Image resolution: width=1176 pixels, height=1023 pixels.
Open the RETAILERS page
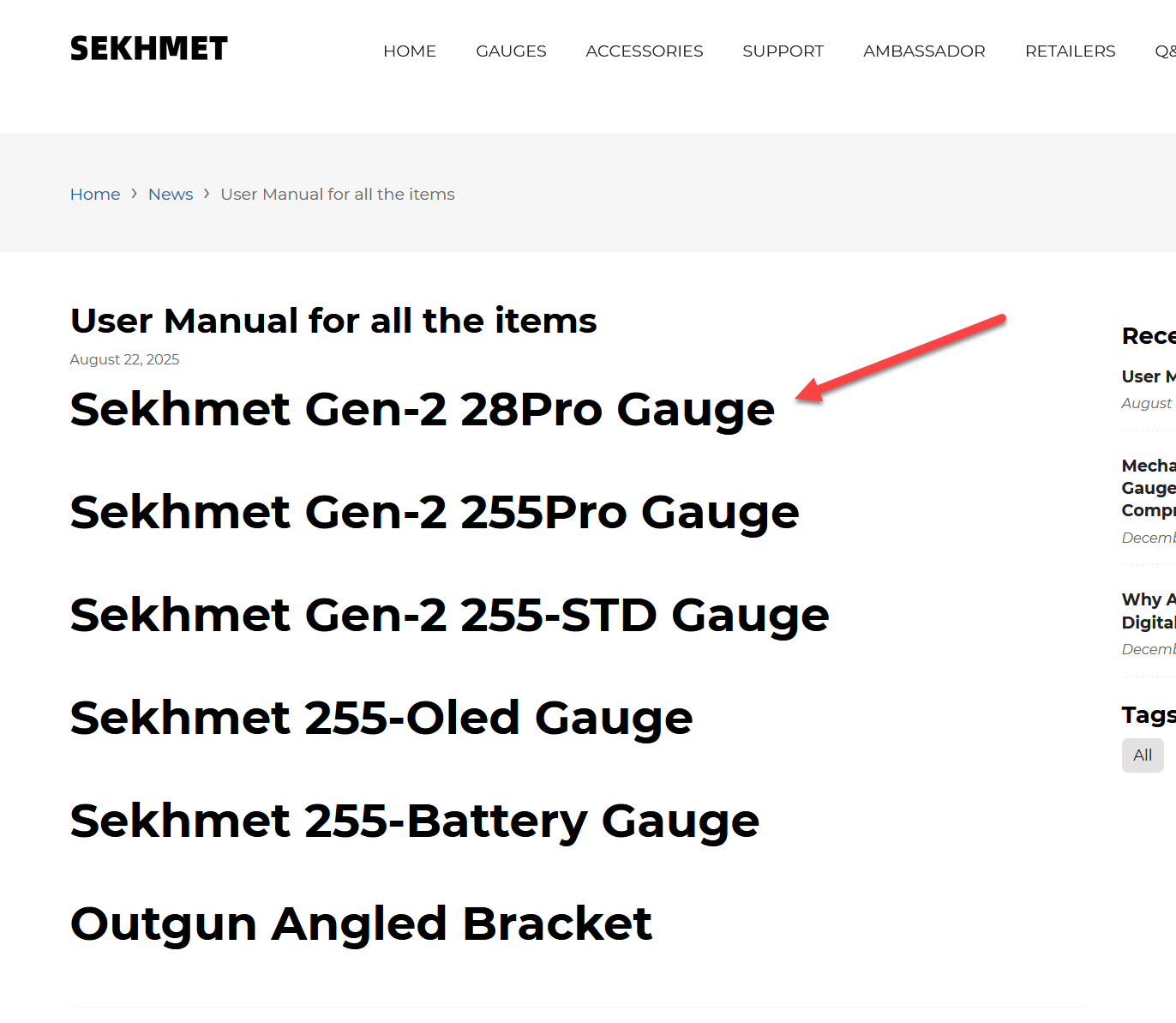point(1070,51)
